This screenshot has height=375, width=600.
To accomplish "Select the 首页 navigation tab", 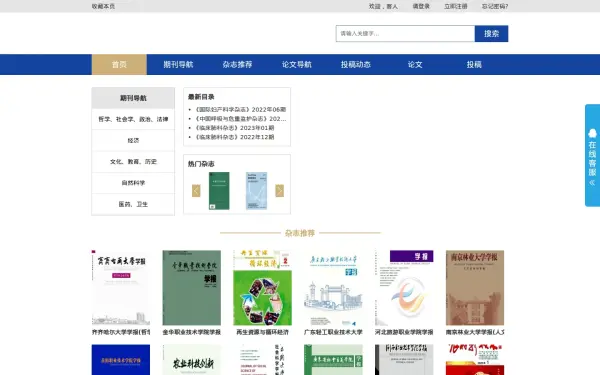I will click(x=119, y=64).
